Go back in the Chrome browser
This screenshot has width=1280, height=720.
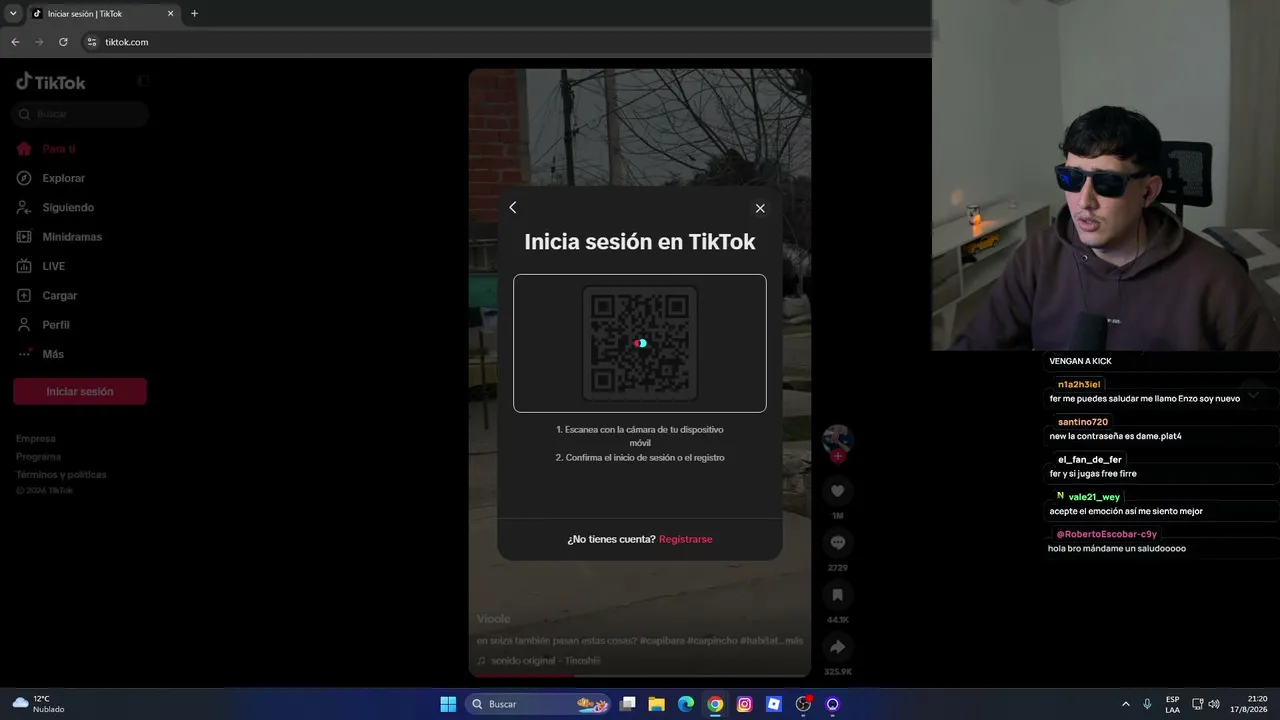pyautogui.click(x=15, y=42)
